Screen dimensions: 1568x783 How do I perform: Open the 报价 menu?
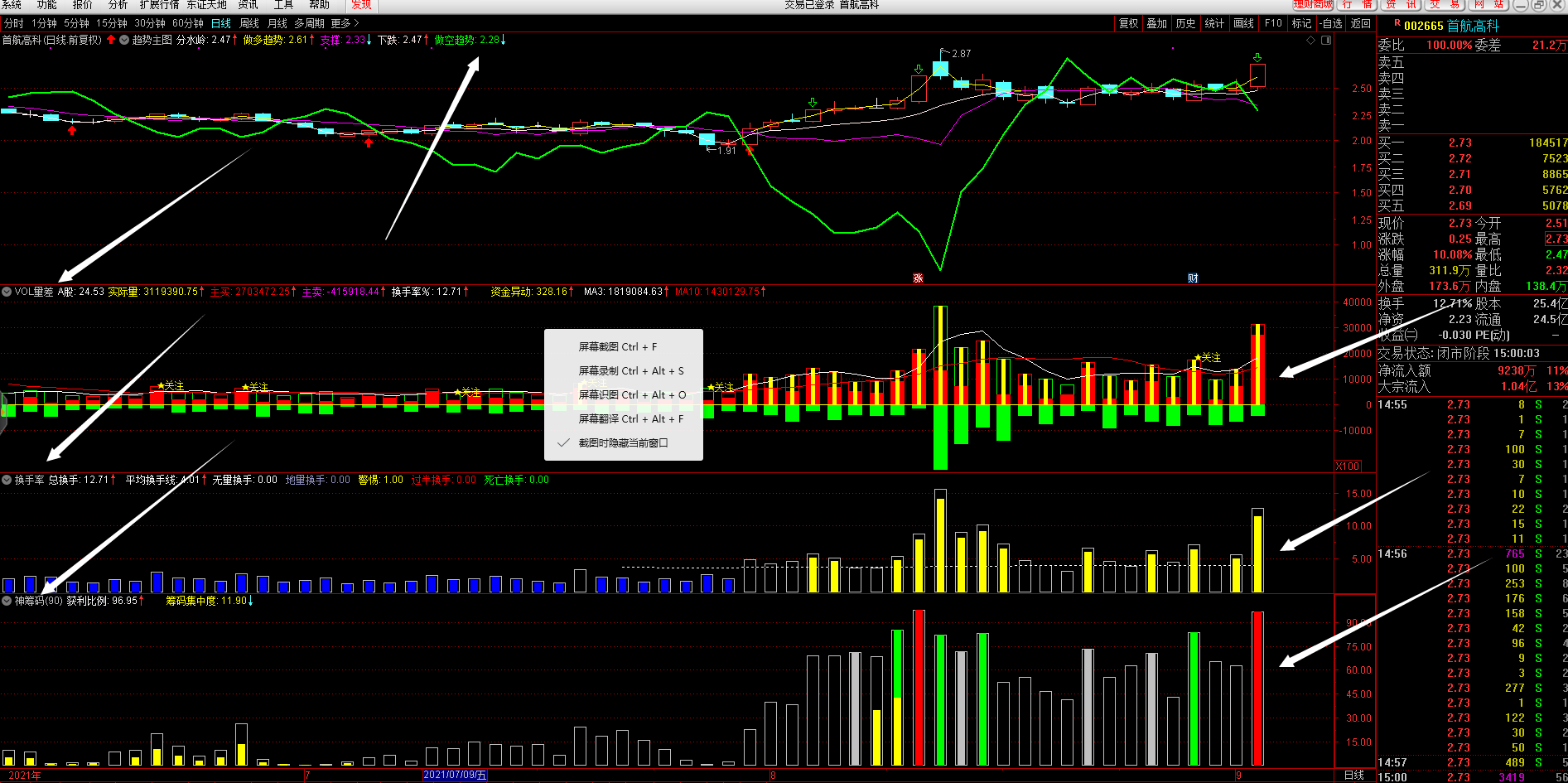pyautogui.click(x=83, y=5)
